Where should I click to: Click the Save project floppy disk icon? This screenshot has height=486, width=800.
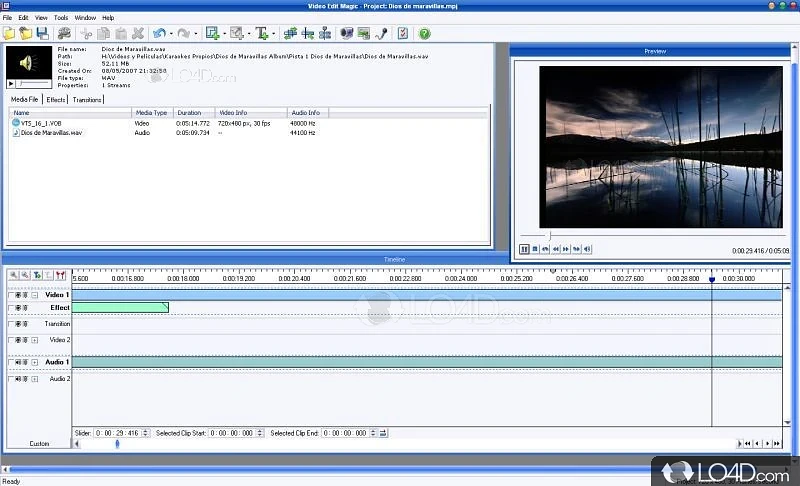tap(42, 33)
